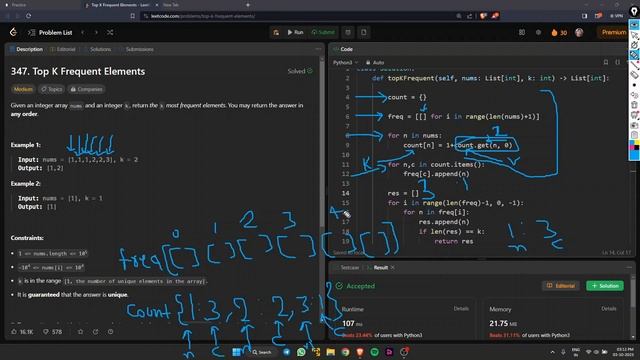The width and height of the screenshot is (640, 360).
Task: Select the highlighted eraser annotation tool
Action: (634, 55)
